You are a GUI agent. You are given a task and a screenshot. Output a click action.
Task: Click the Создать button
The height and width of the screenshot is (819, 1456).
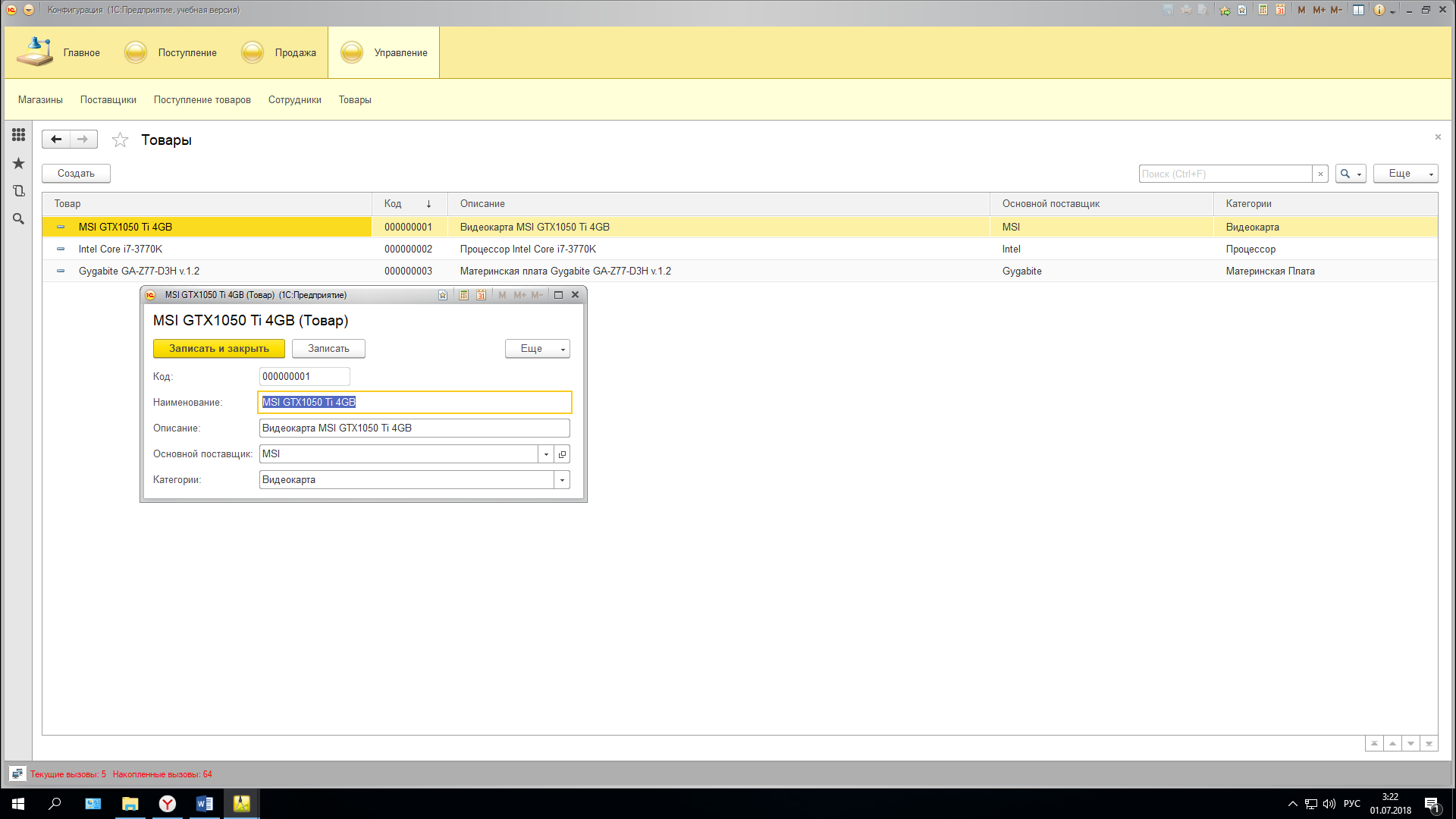76,174
